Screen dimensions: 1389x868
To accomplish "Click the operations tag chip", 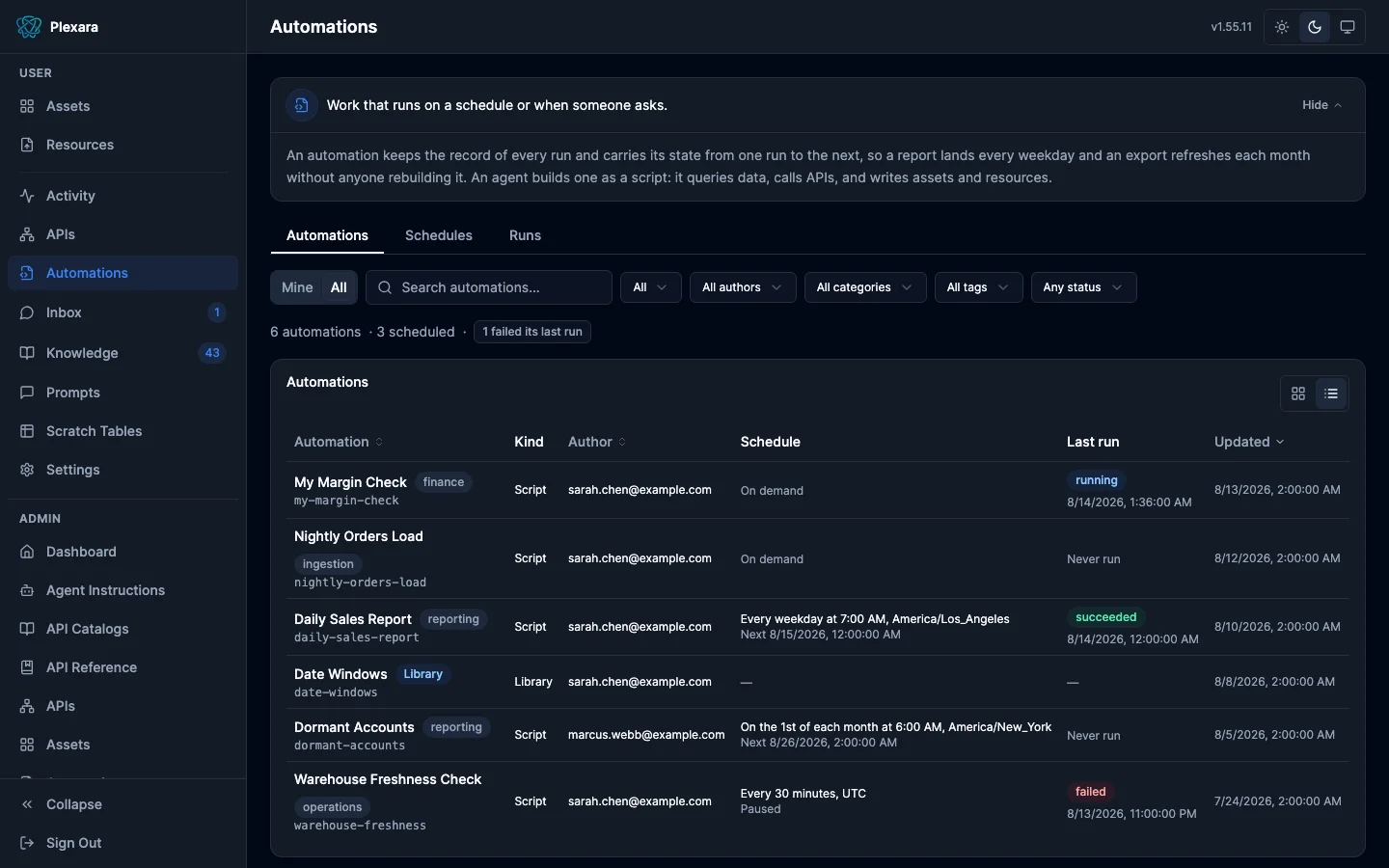I will [333, 807].
